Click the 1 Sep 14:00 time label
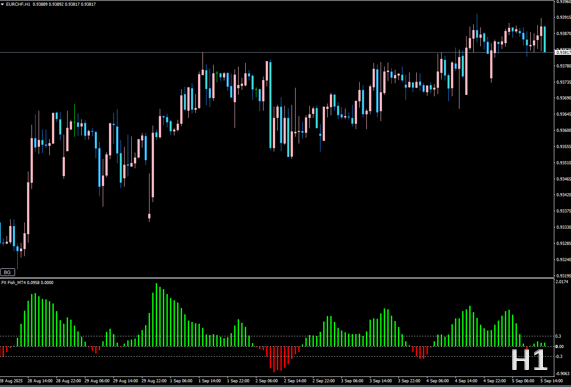 pos(210,381)
